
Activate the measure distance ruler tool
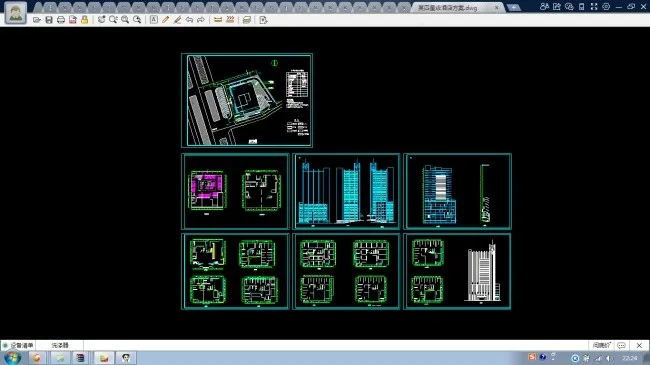(x=218, y=20)
